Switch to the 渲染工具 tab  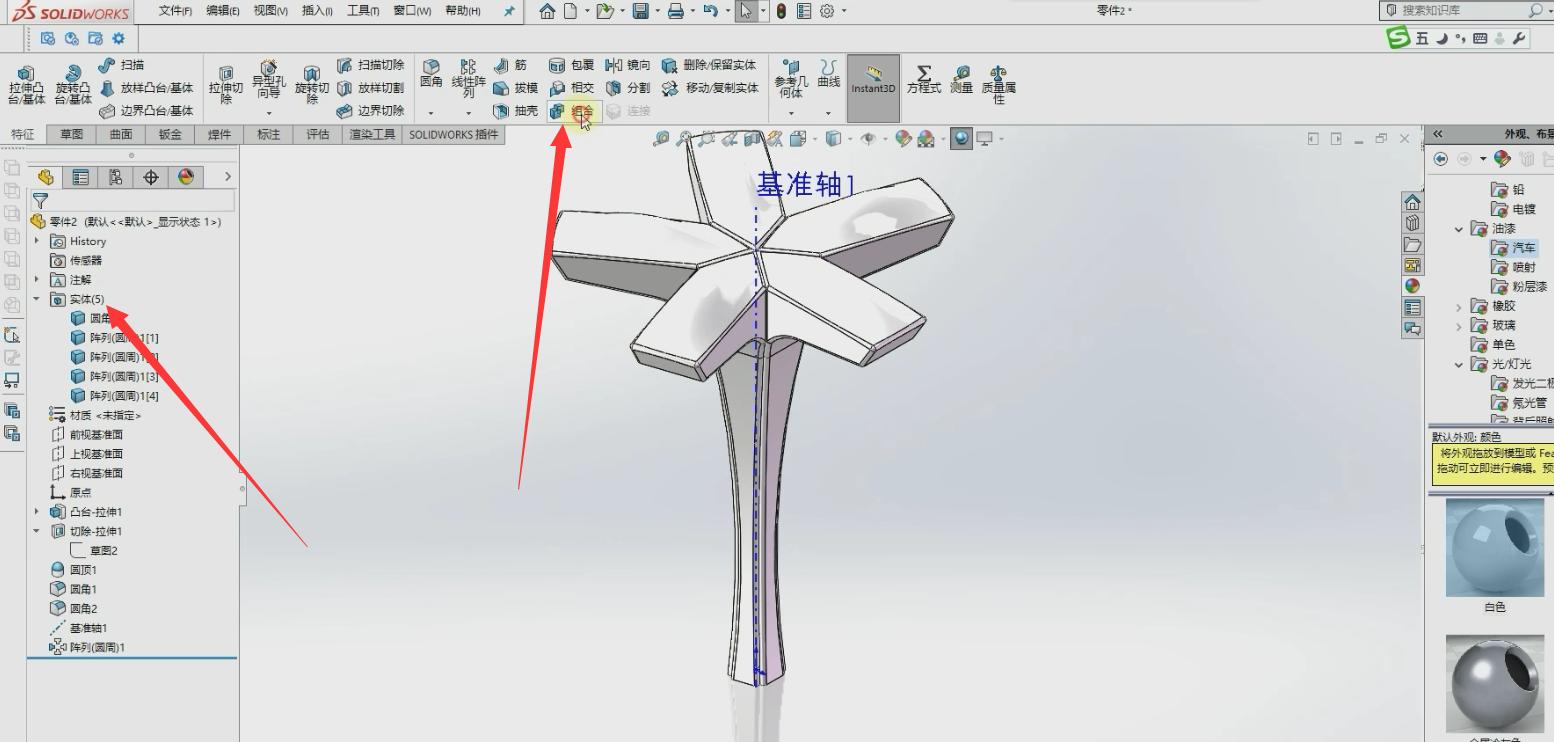370,134
